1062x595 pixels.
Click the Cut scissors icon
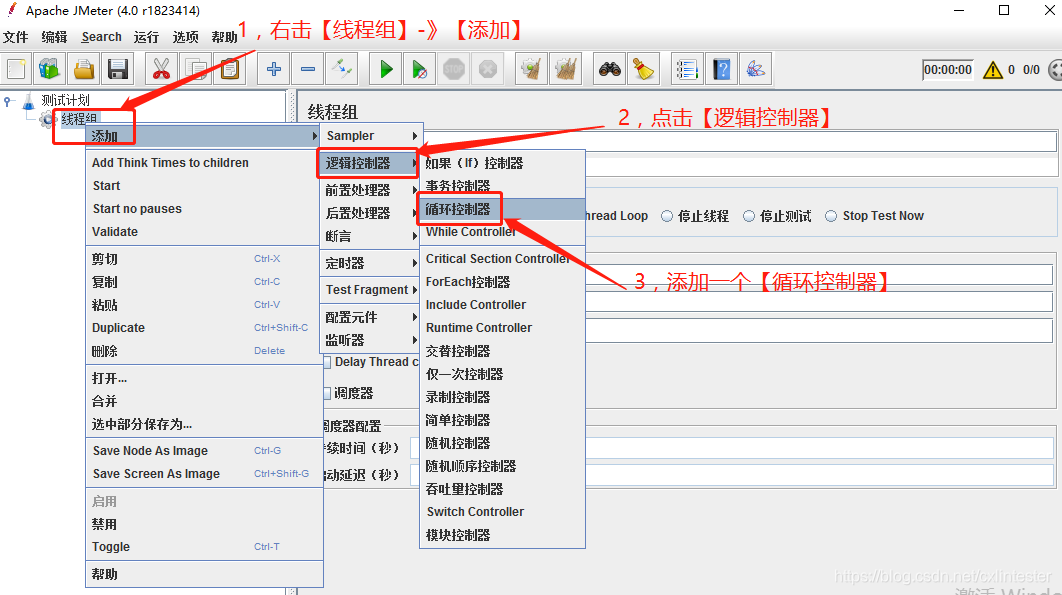point(161,69)
